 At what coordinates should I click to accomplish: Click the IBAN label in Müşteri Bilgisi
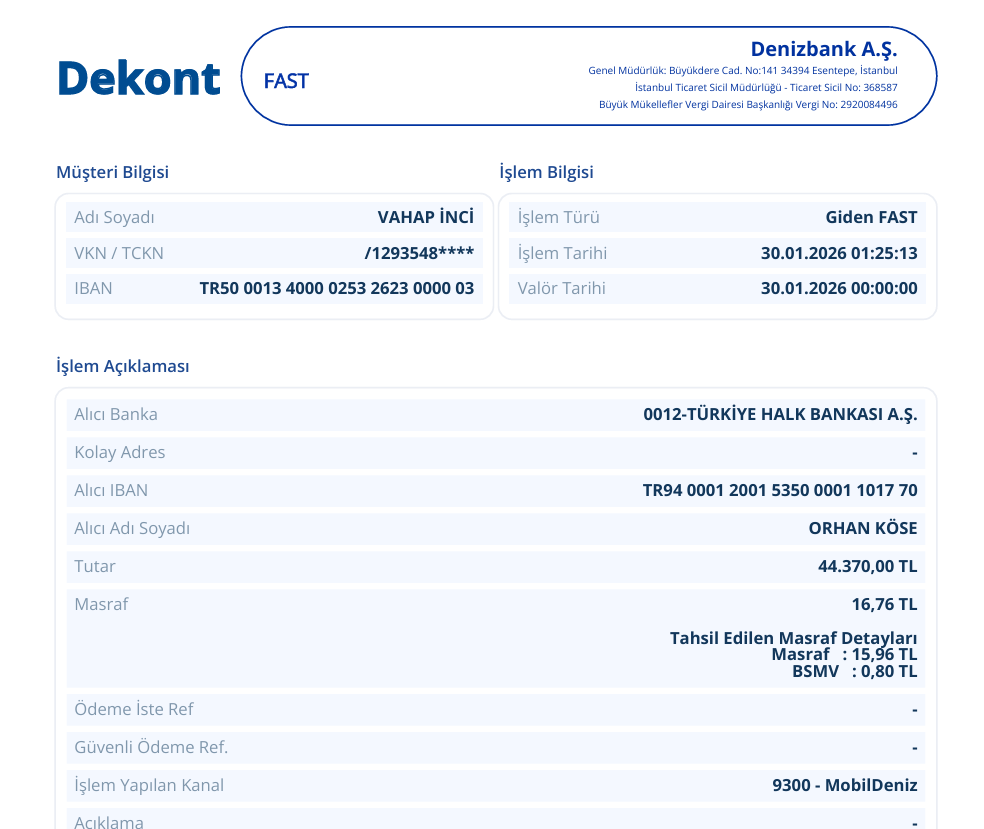pyautogui.click(x=93, y=288)
